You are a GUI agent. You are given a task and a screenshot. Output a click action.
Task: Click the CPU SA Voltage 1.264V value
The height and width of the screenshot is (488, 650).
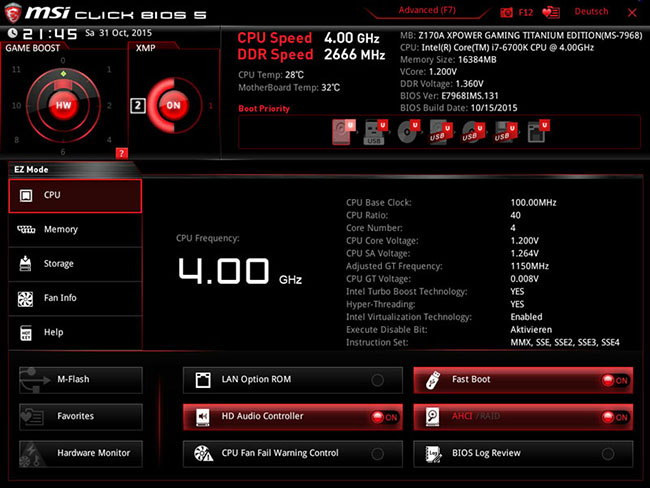pos(524,253)
